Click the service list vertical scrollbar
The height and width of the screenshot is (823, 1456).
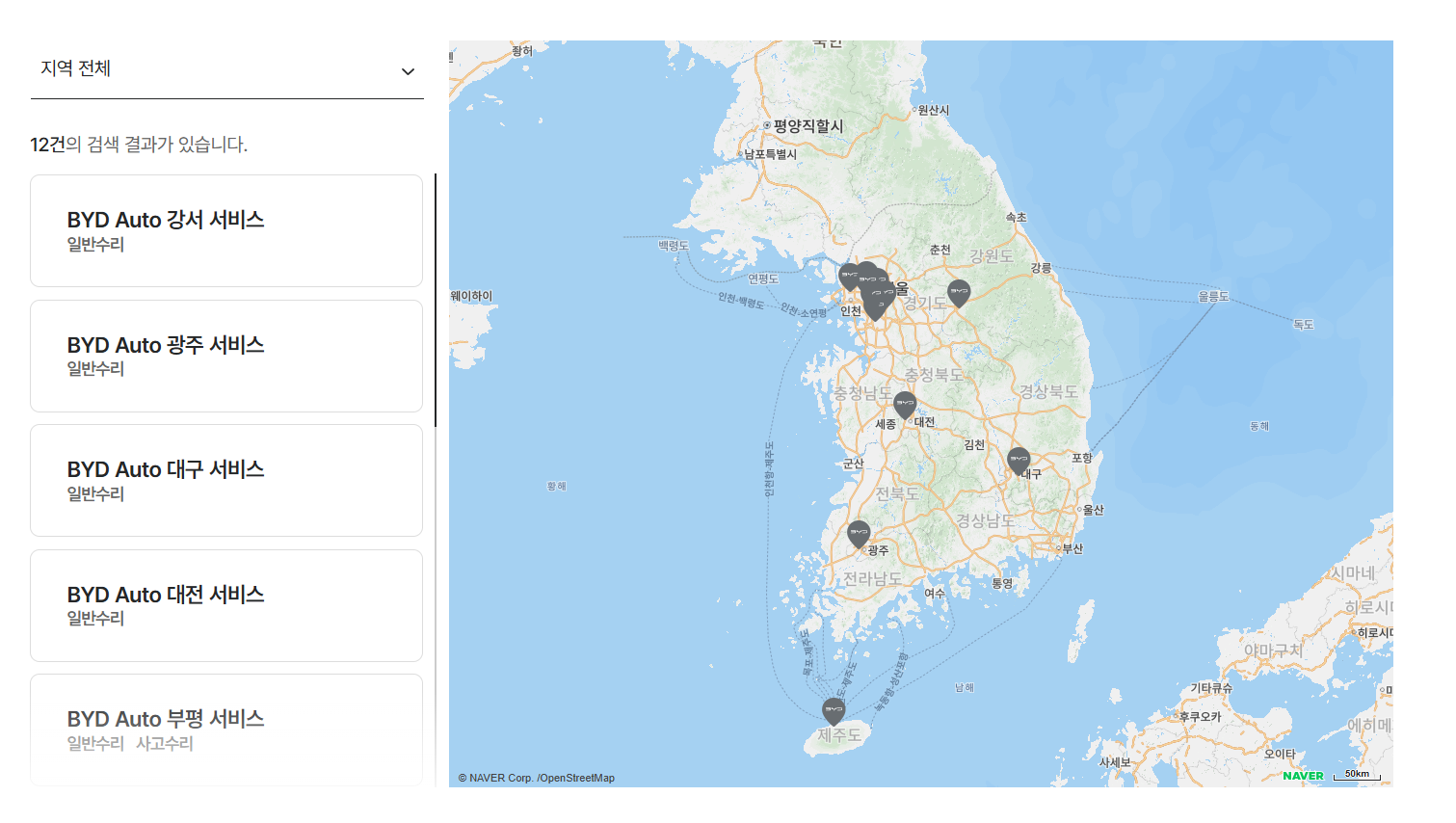coord(436,300)
